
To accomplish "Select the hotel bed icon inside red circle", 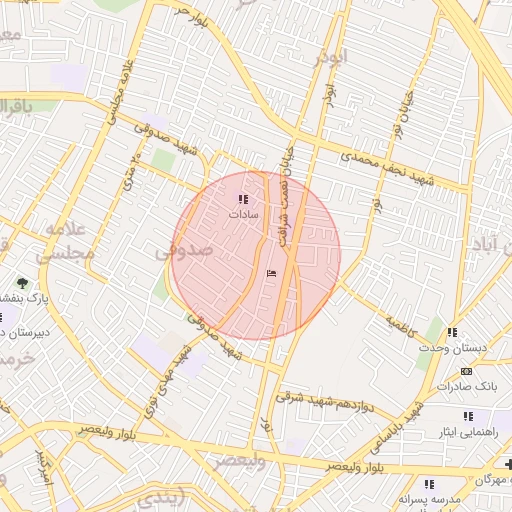I will point(272,274).
